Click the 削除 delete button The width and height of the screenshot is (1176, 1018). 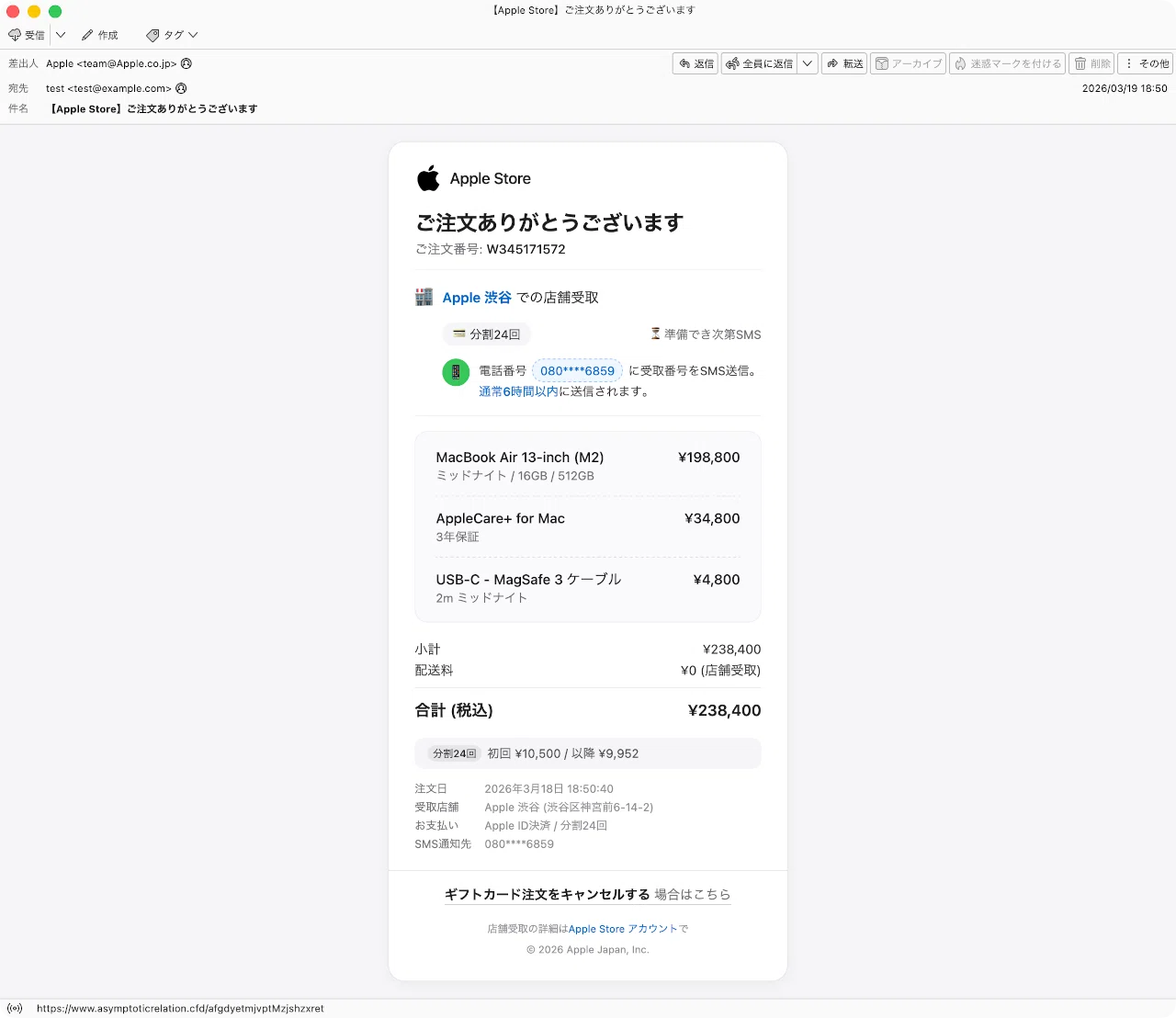click(1091, 63)
